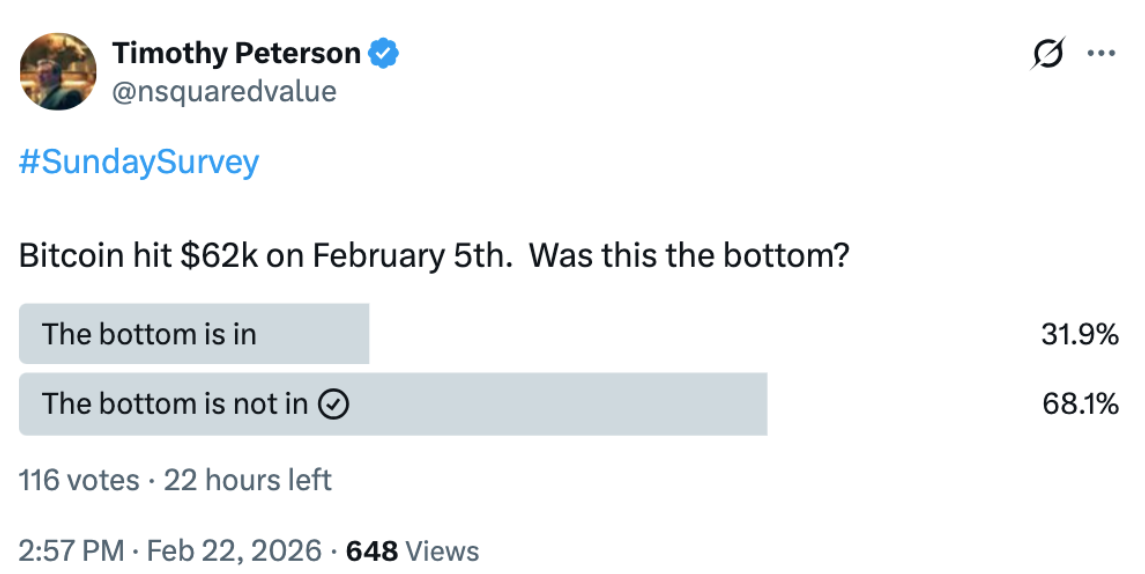Open the Grok actions icon
Screen dimensions: 1145x574
[x=1046, y=56]
